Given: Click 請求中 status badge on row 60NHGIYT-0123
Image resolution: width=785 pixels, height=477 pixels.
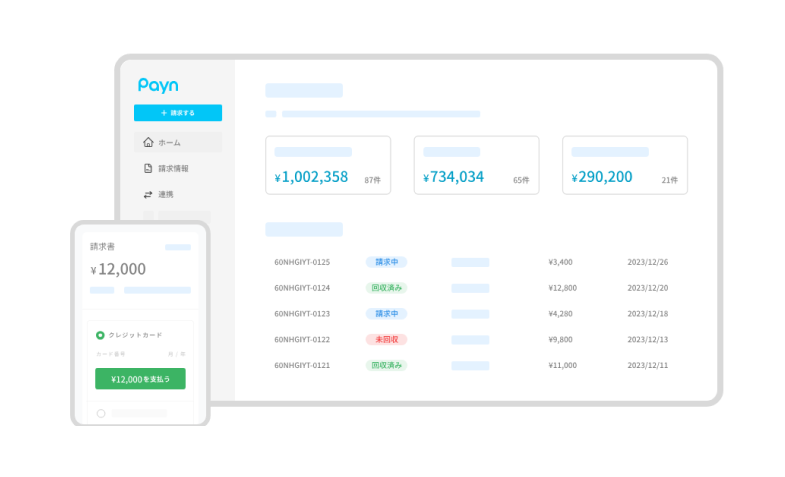Looking at the screenshot, I should 386,314.
